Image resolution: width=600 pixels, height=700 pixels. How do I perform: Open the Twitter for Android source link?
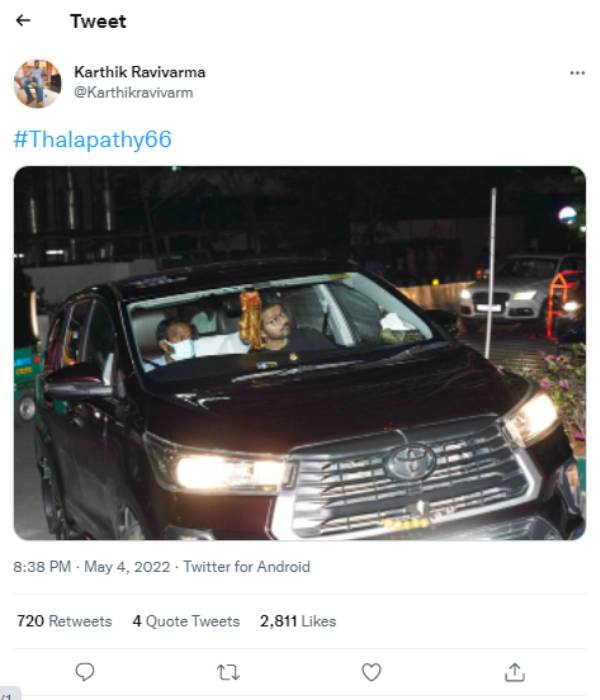[246, 567]
